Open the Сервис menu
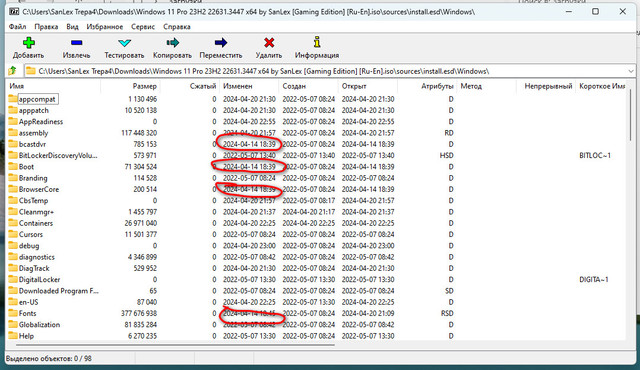This screenshot has height=370, width=640. [x=143, y=27]
